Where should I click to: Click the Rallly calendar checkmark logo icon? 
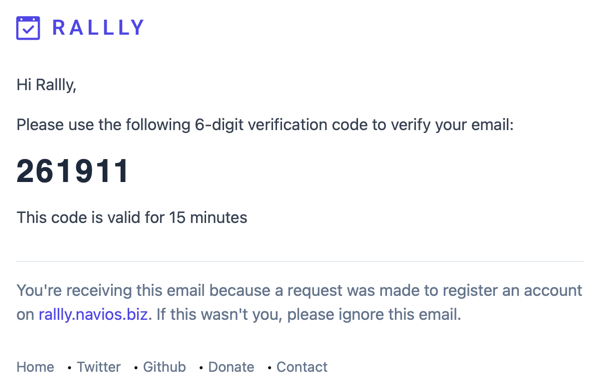point(28,28)
